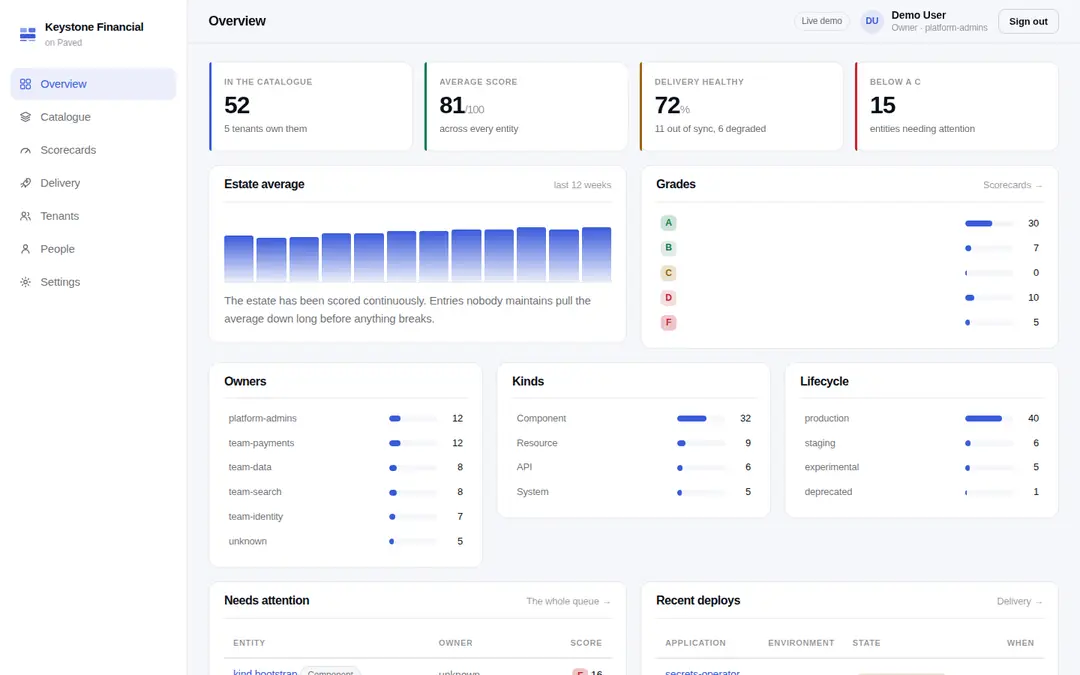Select the Scorecards gauge icon
This screenshot has height=675, width=1080.
click(x=25, y=150)
